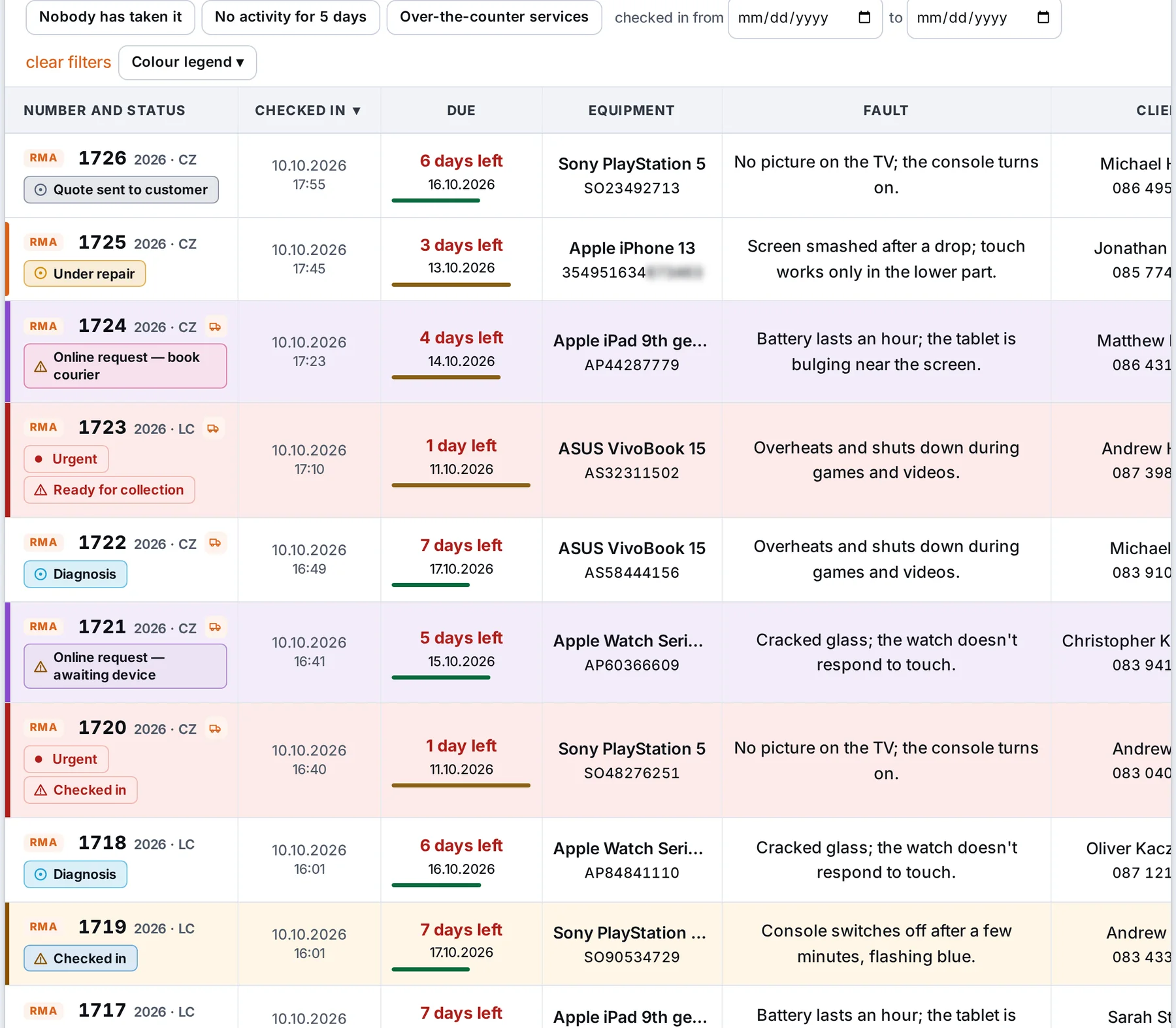The width and height of the screenshot is (1176, 1028).
Task: Click Diagnosis status icon on RMA 1722
Action: (x=41, y=574)
